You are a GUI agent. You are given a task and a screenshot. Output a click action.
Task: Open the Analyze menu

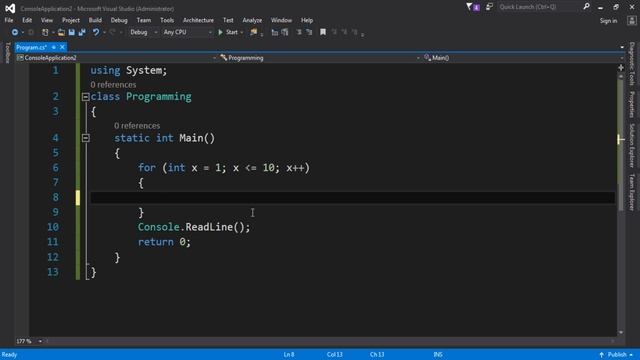(x=252, y=20)
